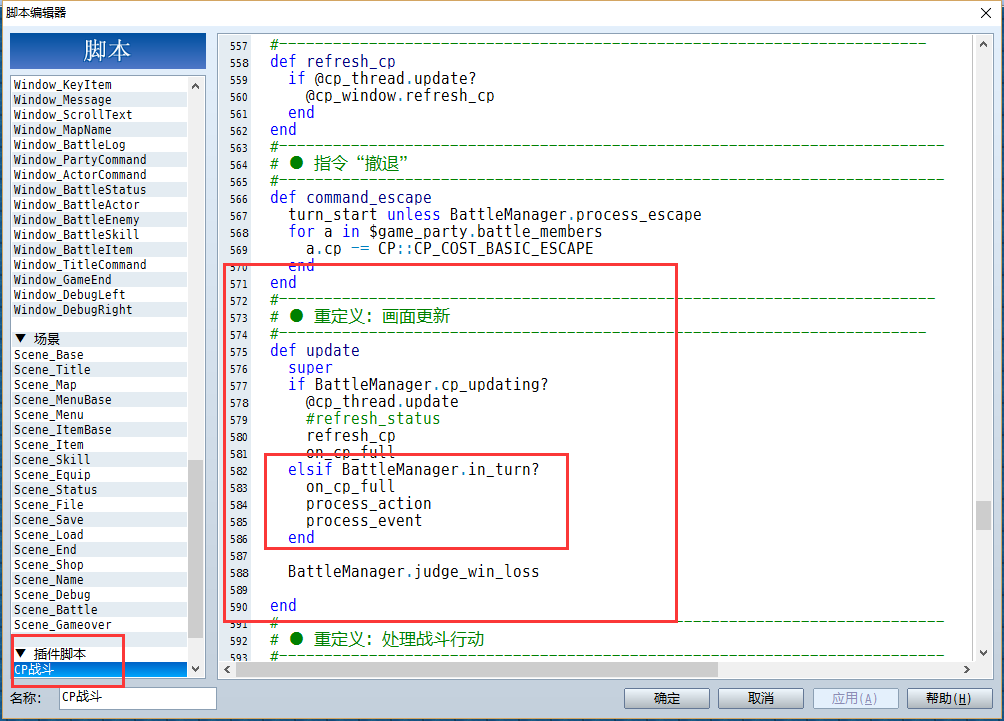Select Scene_Map script
The image size is (1004, 721).
(100, 385)
